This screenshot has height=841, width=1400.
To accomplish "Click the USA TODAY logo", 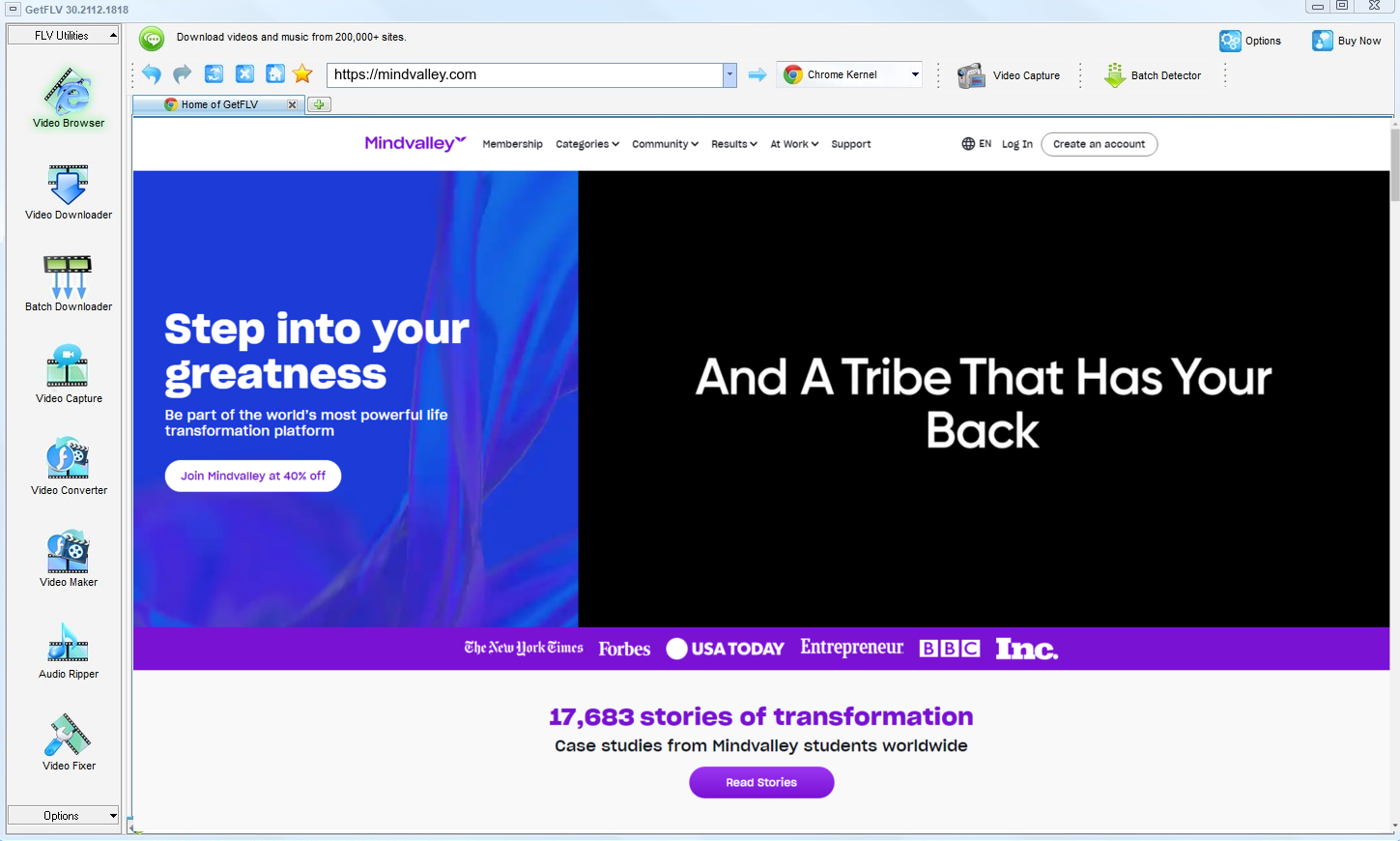I will 726,649.
